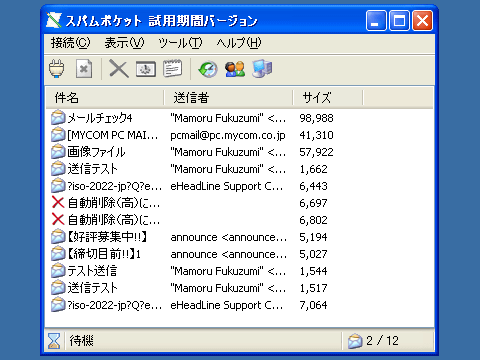Click envelope icon of 【締切目前!!】1 row
Viewport: 480px width, 360px height.
58,254
